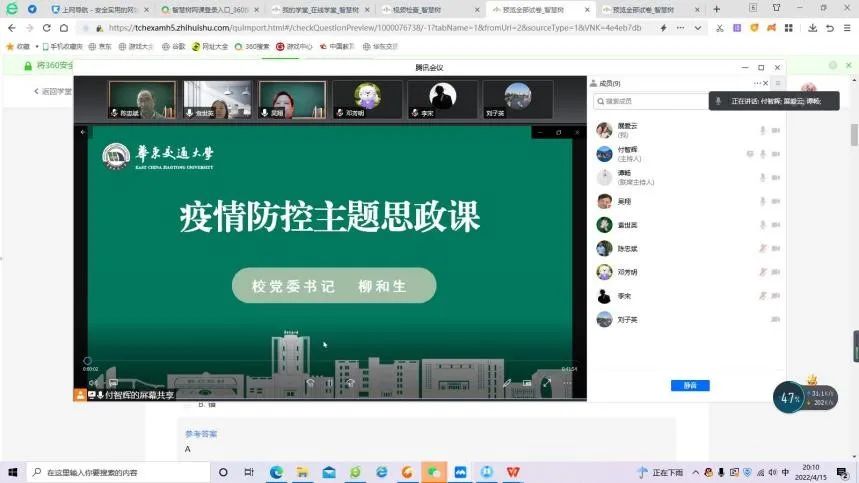The image size is (859, 483).
Task: Click the video progress bar start marker
Action: click(x=87, y=361)
